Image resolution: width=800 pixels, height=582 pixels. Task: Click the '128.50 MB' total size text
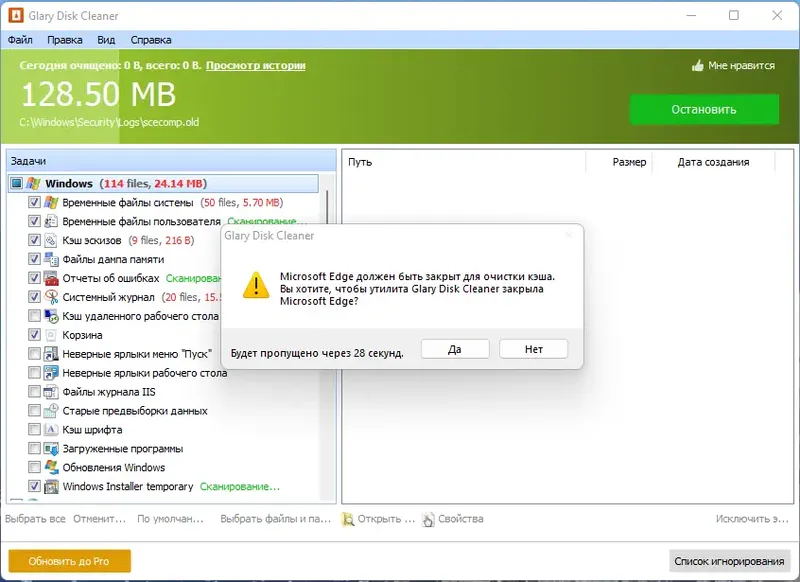pos(98,95)
